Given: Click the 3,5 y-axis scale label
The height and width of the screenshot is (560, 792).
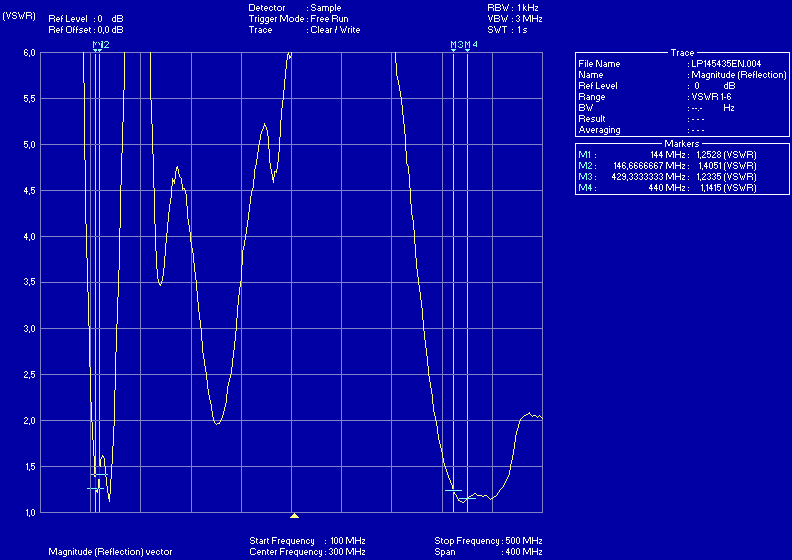Looking at the screenshot, I should (x=28, y=282).
